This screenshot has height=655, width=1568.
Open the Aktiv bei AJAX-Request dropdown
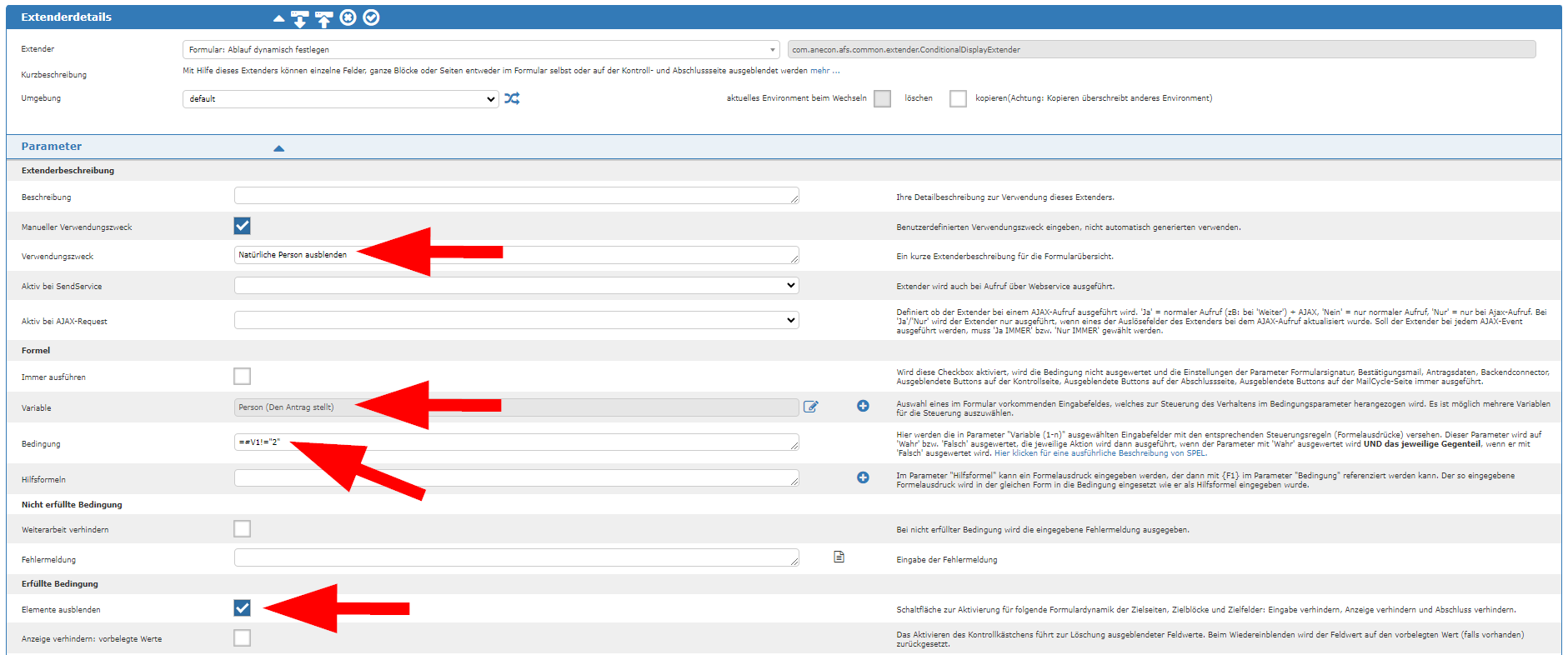[x=516, y=321]
